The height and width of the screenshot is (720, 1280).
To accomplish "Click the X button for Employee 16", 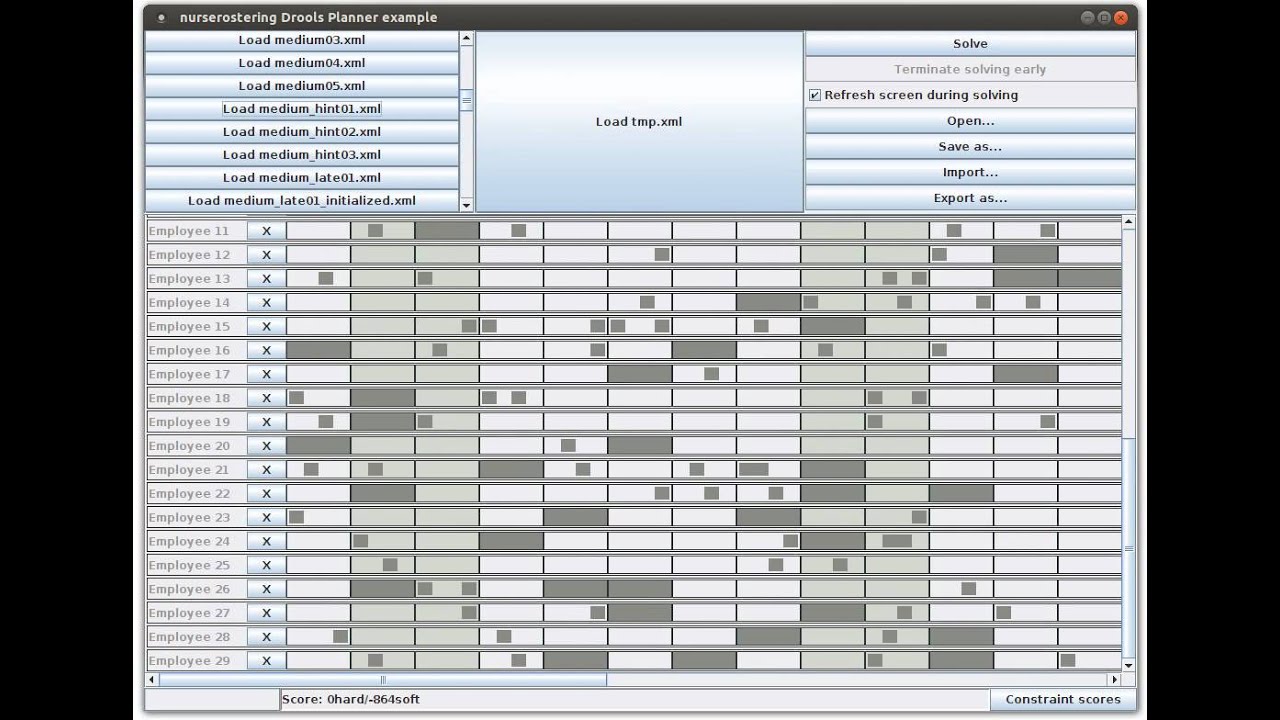I will point(266,350).
